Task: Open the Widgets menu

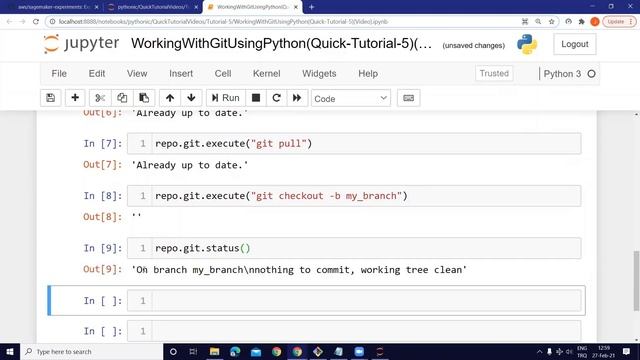Action: (319, 73)
